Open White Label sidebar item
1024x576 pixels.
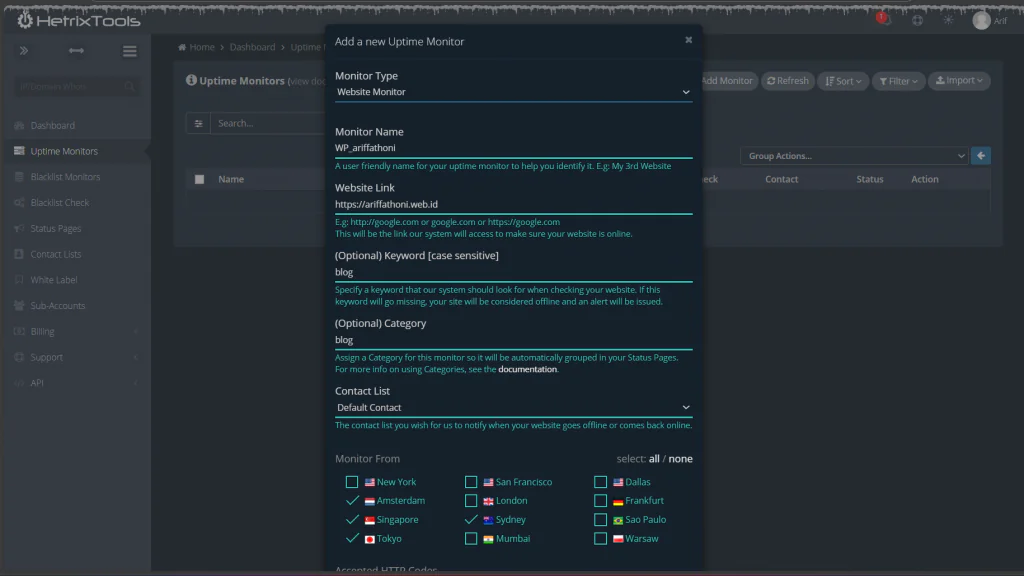pos(54,280)
